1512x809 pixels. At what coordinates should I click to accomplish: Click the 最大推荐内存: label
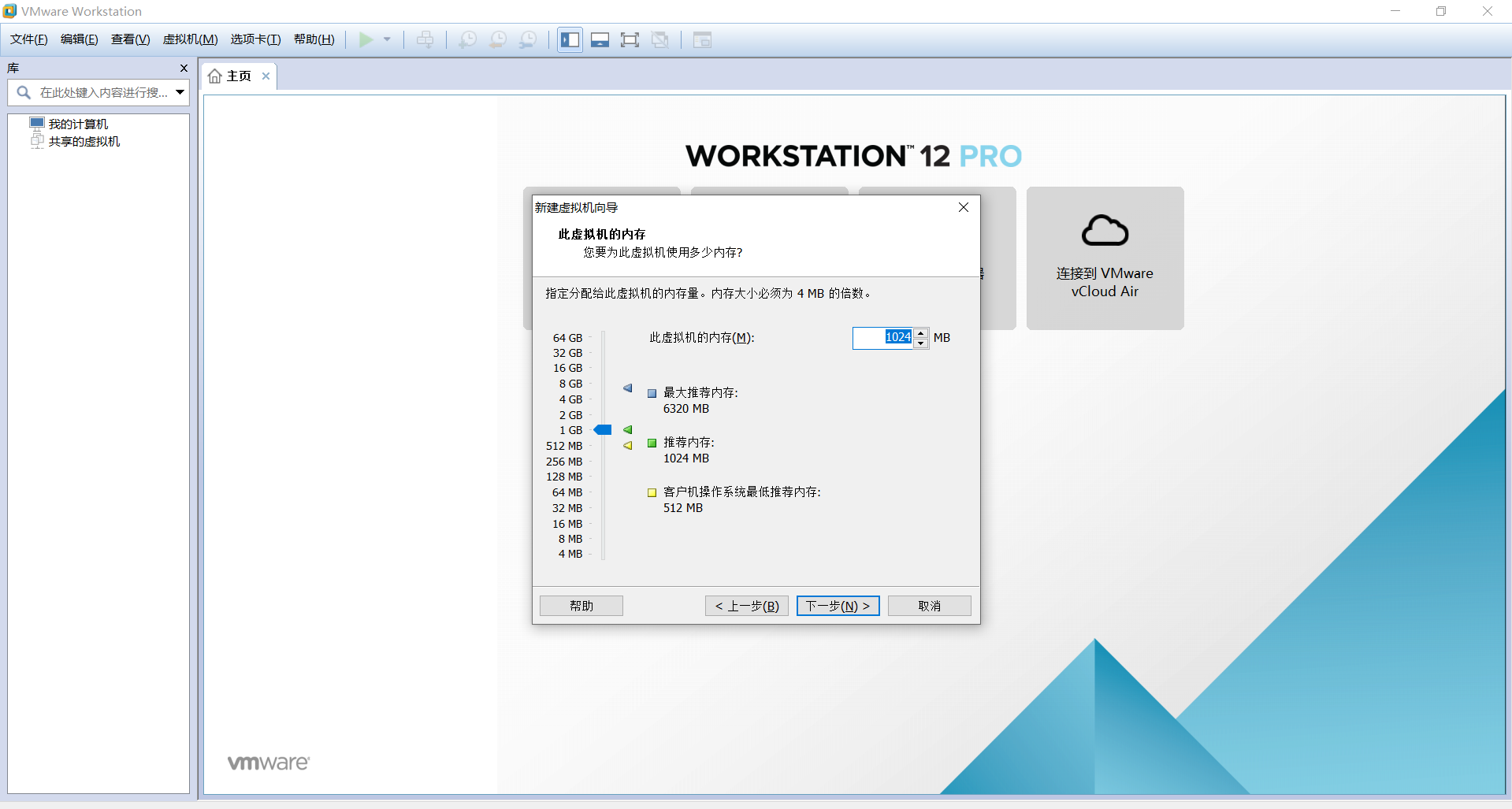pyautogui.click(x=700, y=392)
